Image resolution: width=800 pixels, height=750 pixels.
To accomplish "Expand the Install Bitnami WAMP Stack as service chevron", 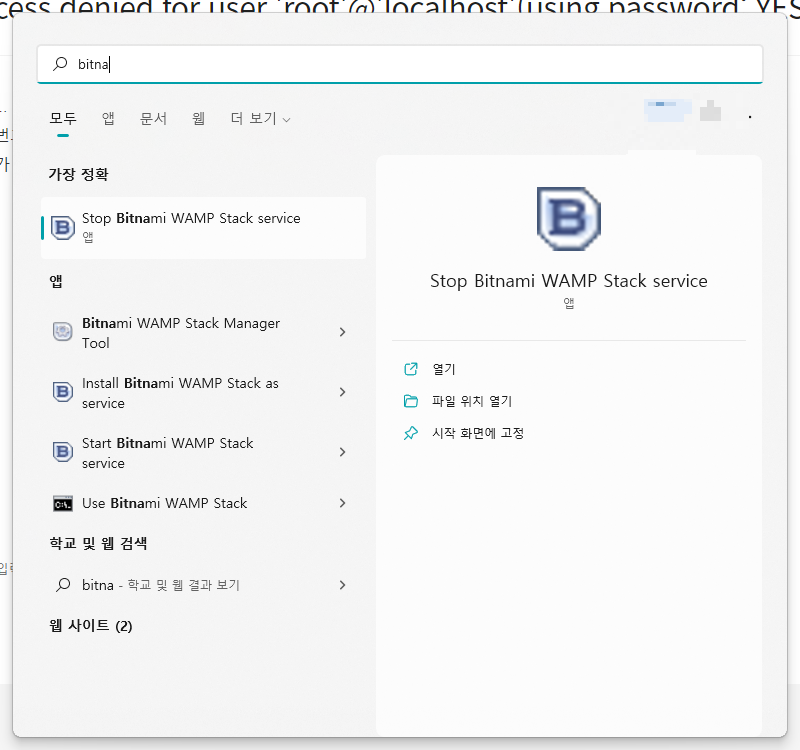I will coord(342,392).
